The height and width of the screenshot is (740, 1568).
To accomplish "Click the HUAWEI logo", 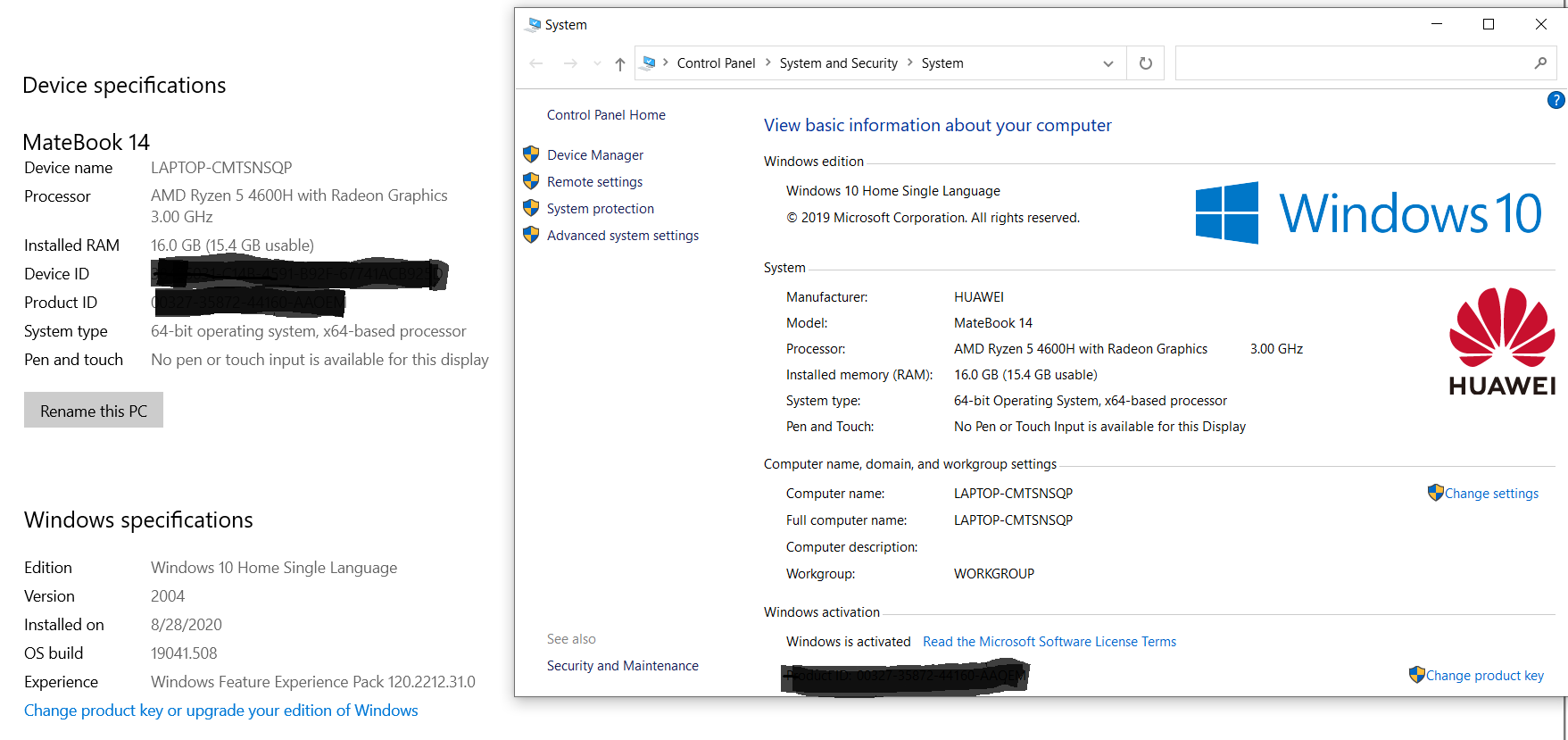I will pyautogui.click(x=1502, y=342).
